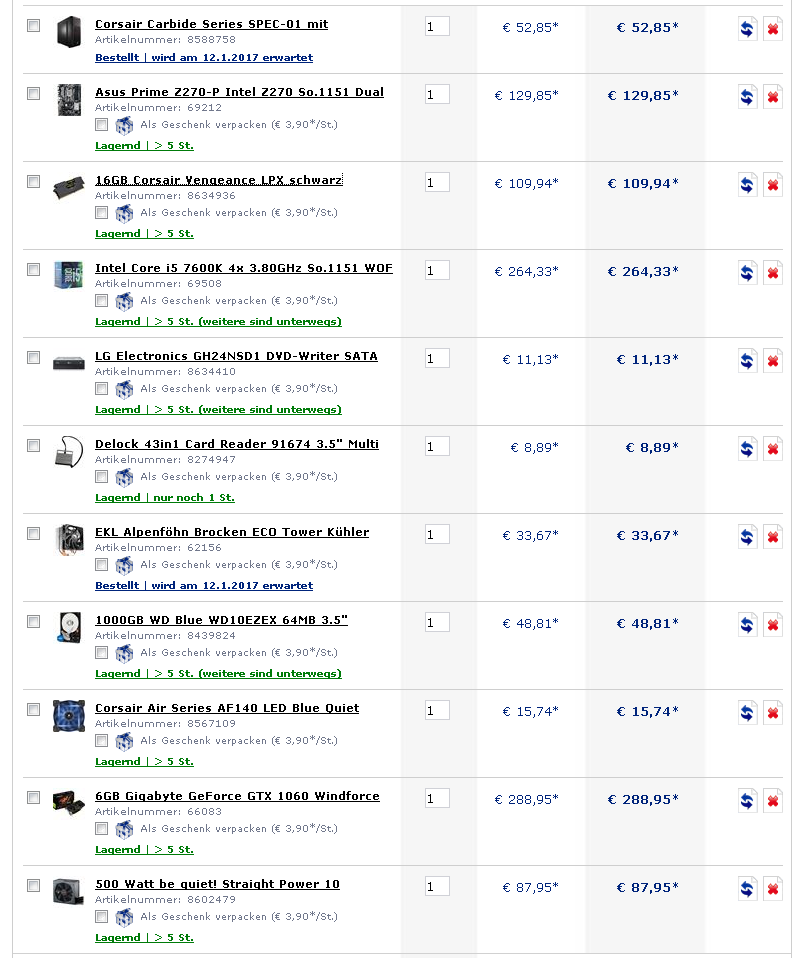Image resolution: width=795 pixels, height=958 pixels.
Task: Refresh the 1000GB WD Blue row
Action: [x=747, y=625]
